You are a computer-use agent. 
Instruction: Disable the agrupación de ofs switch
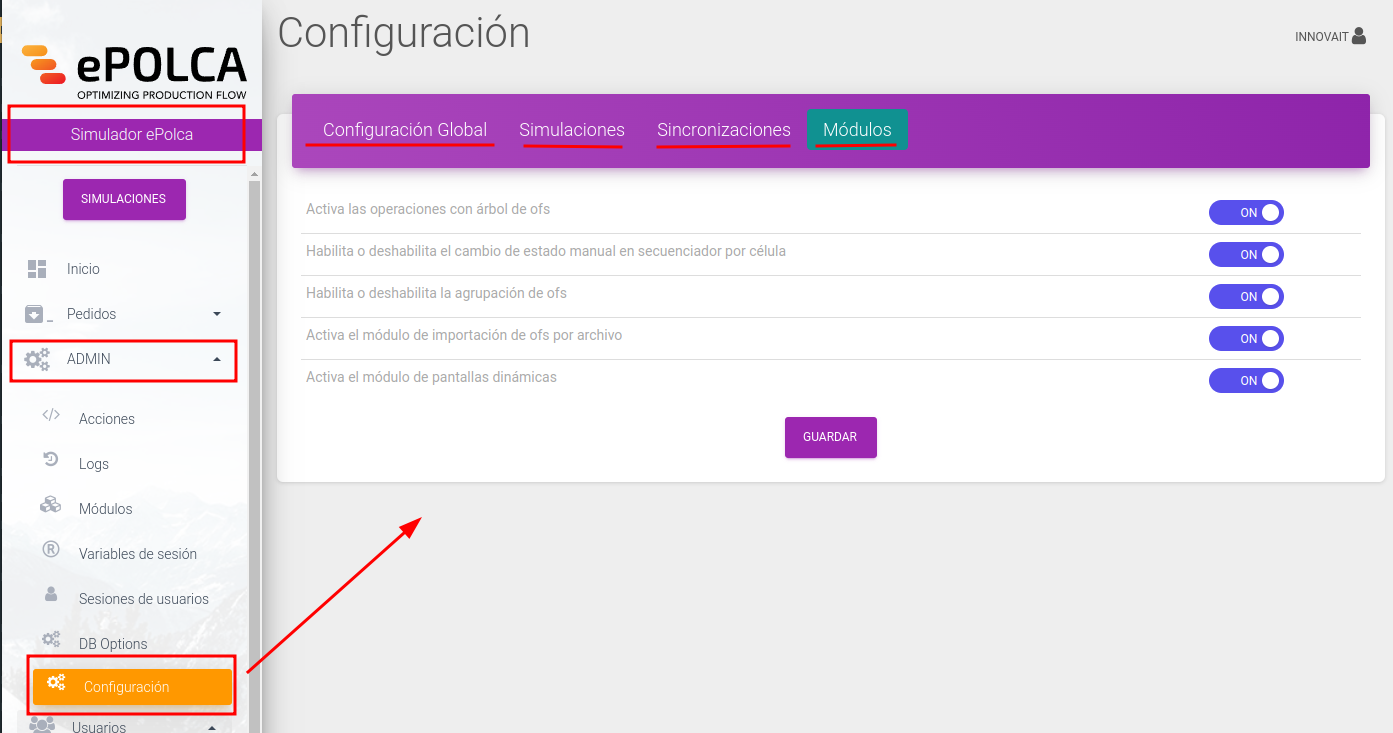[1246, 297]
